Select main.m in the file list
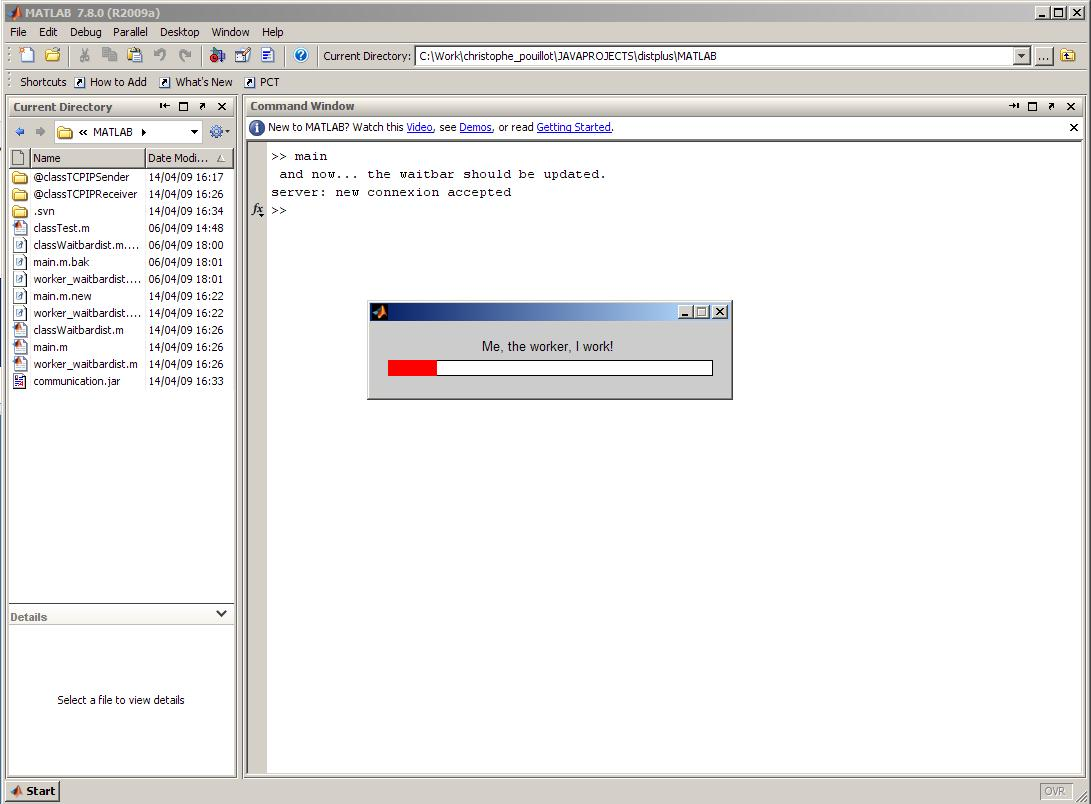Image resolution: width=1091 pixels, height=804 pixels. pos(50,347)
